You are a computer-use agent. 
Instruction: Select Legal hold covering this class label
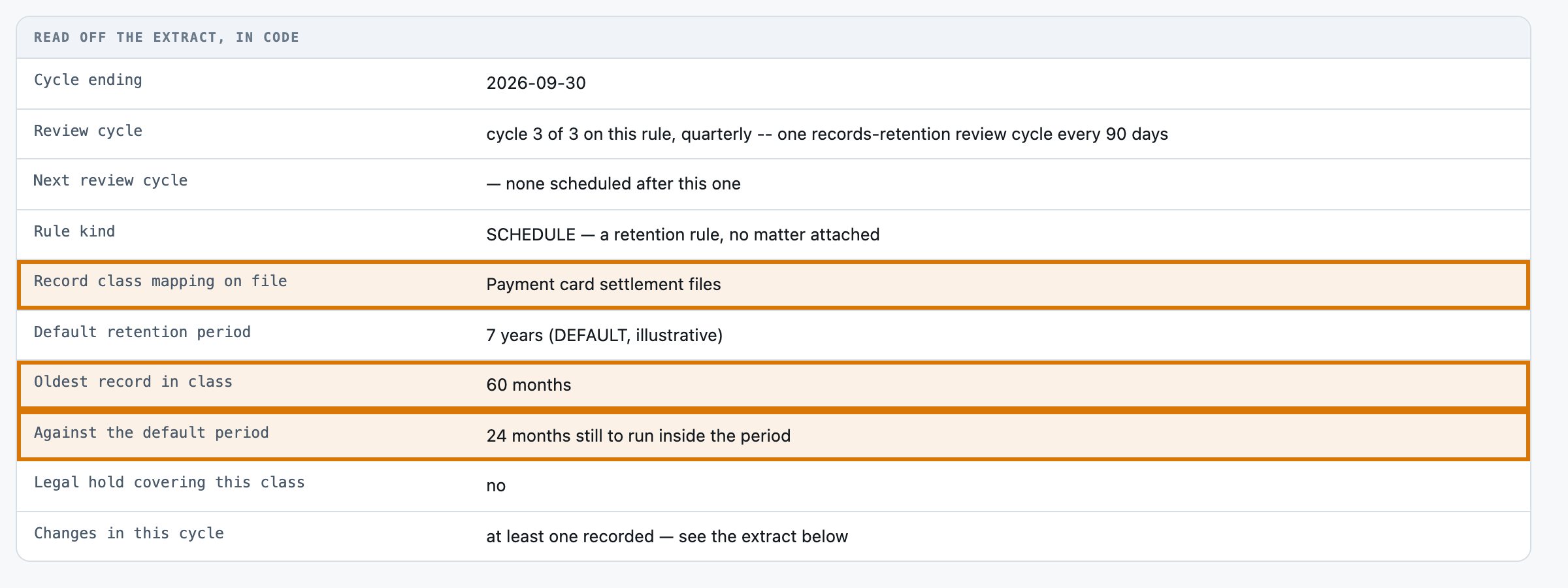tap(169, 482)
